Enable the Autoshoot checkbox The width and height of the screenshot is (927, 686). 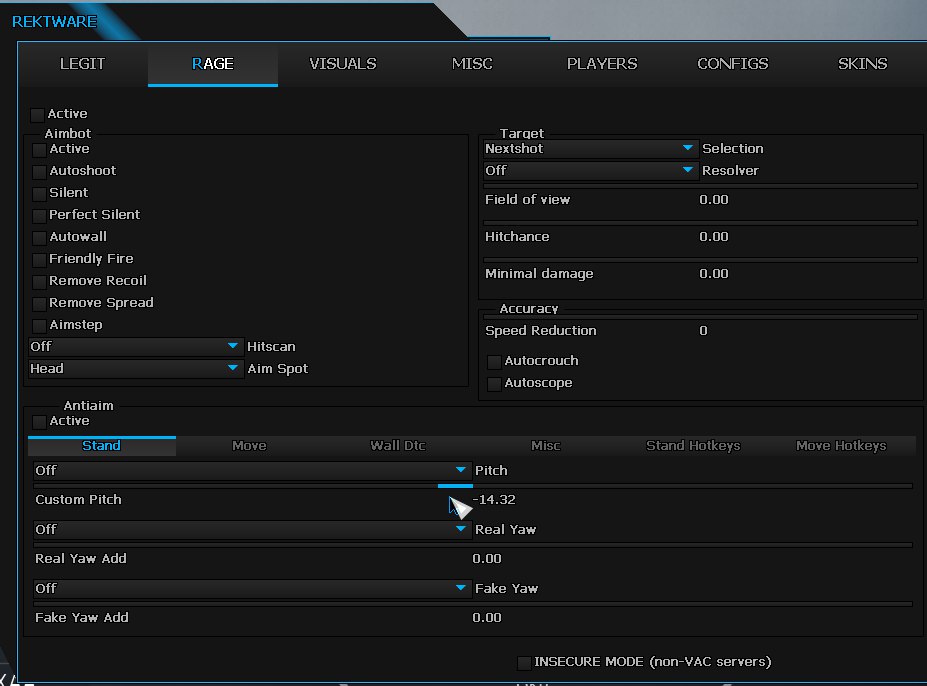pyautogui.click(x=40, y=172)
